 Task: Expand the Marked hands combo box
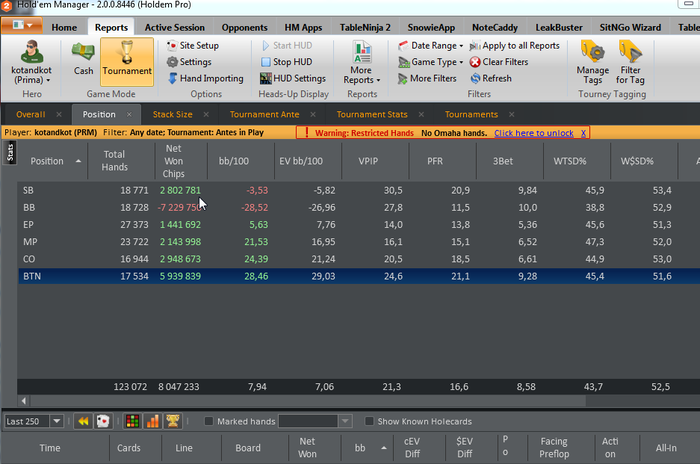pyautogui.click(x=345, y=421)
